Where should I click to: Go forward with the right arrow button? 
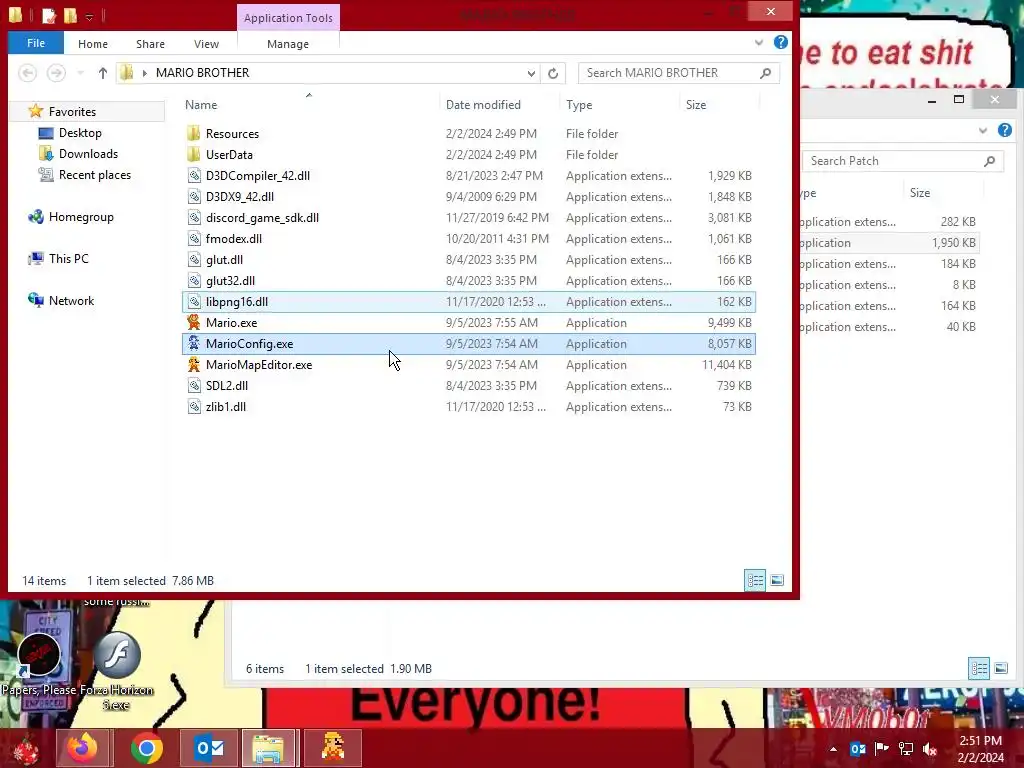[x=56, y=72]
